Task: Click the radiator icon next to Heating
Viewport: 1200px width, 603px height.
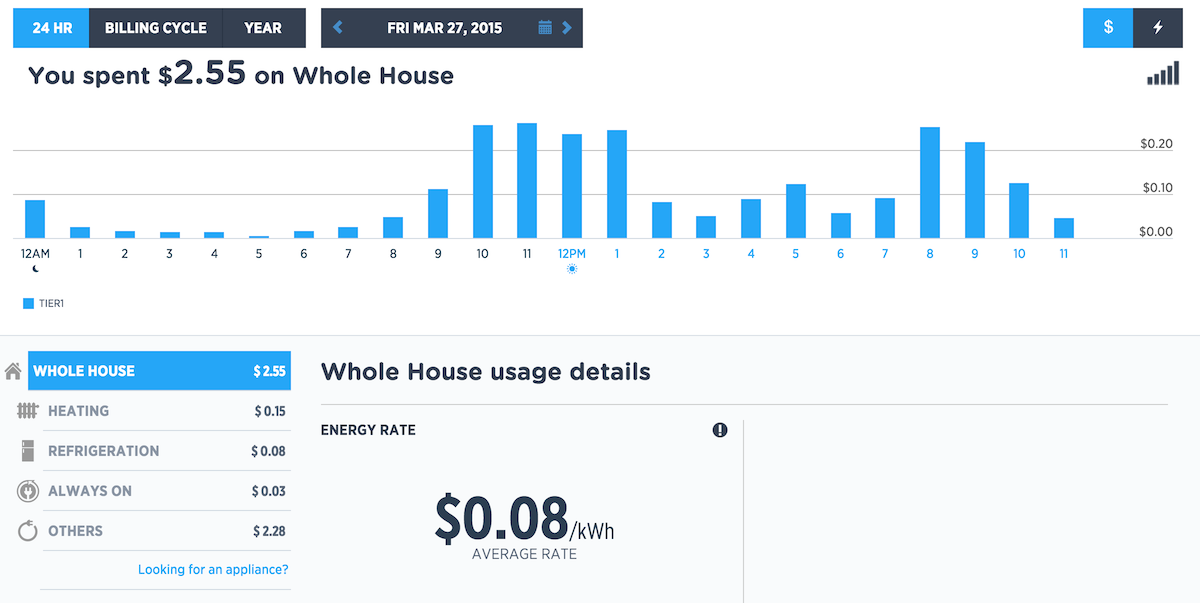Action: coord(28,411)
